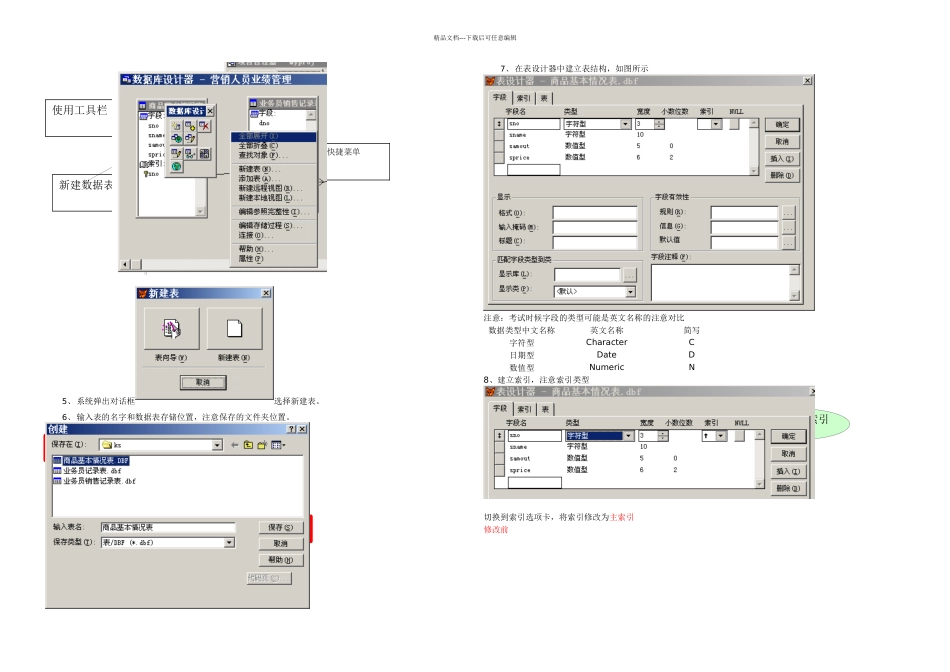Click width spinner for sno in step 7 designer
This screenshot has height=672, width=950.
(x=659, y=124)
